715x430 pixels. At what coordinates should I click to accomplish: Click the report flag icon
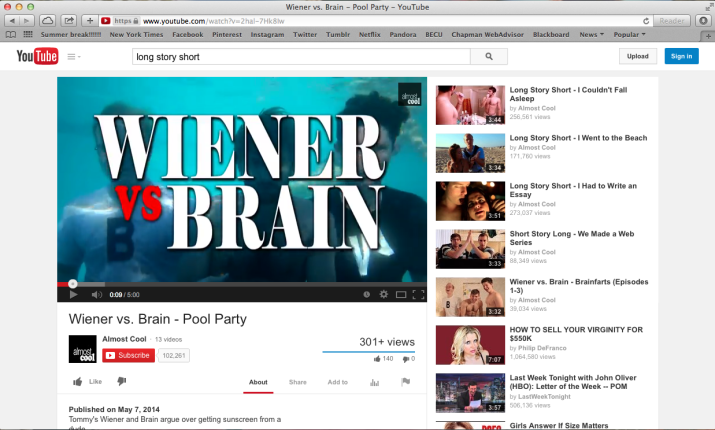(405, 382)
